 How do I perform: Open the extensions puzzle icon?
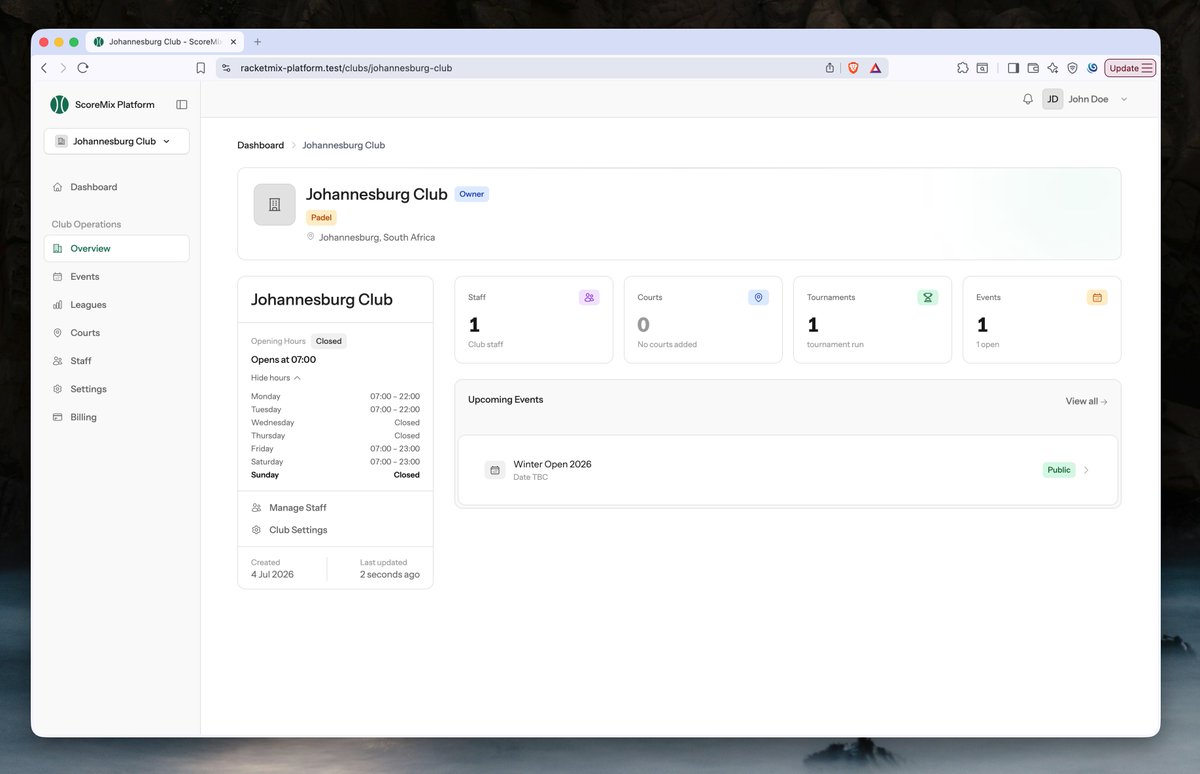pyautogui.click(x=962, y=68)
